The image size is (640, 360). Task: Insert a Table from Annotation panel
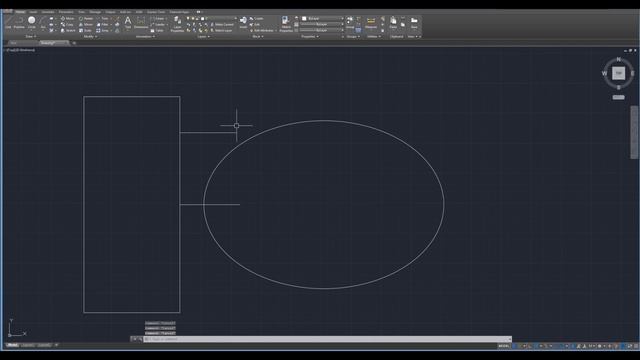point(157,31)
